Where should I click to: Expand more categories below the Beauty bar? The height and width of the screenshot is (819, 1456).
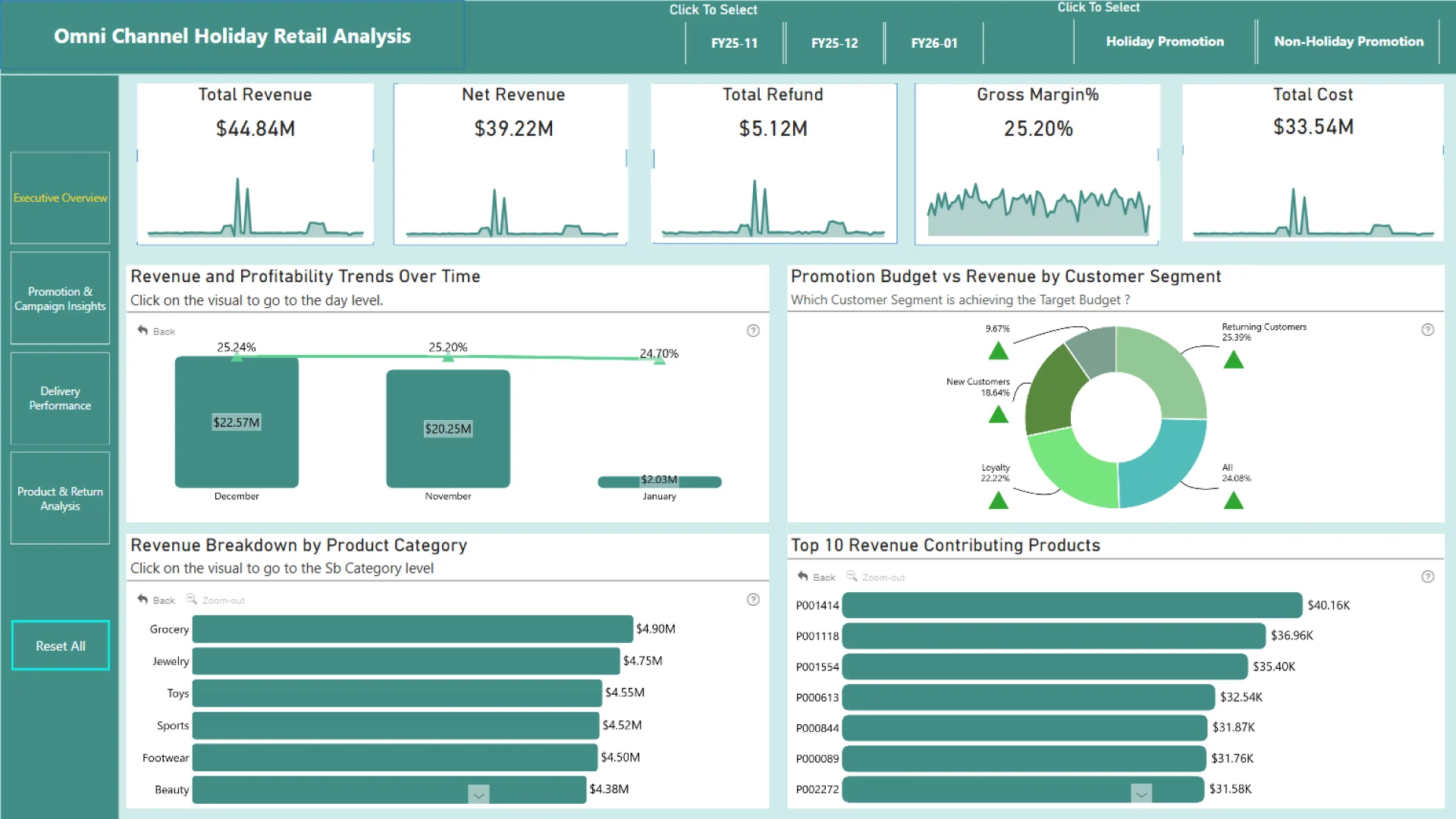[x=479, y=795]
